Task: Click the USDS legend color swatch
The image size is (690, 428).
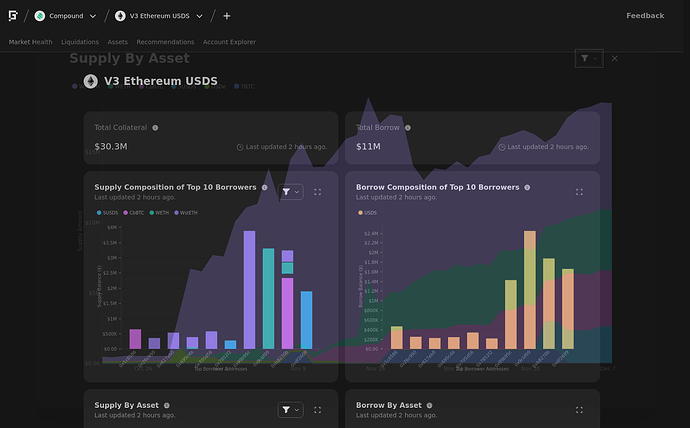Action: 360,213
